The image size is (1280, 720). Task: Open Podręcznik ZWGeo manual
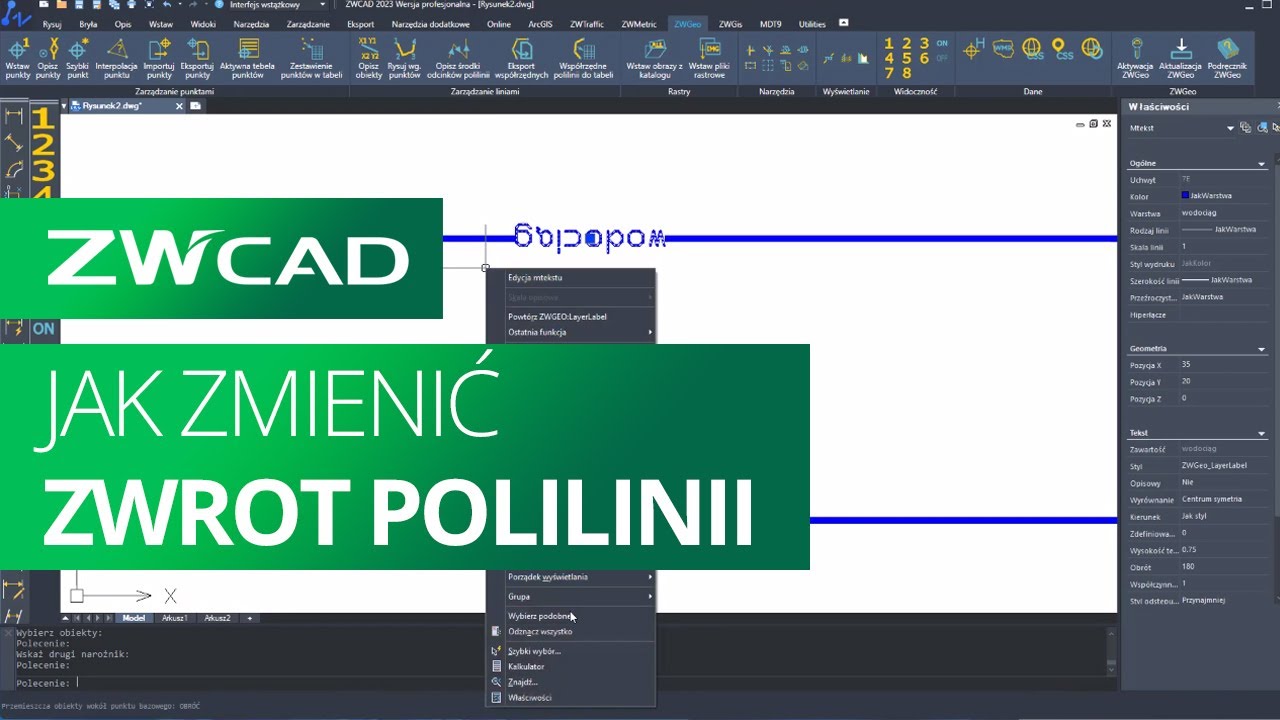pyautogui.click(x=1229, y=58)
